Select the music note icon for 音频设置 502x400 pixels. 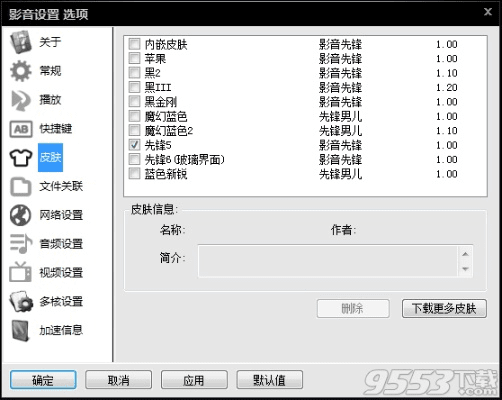click(21, 244)
